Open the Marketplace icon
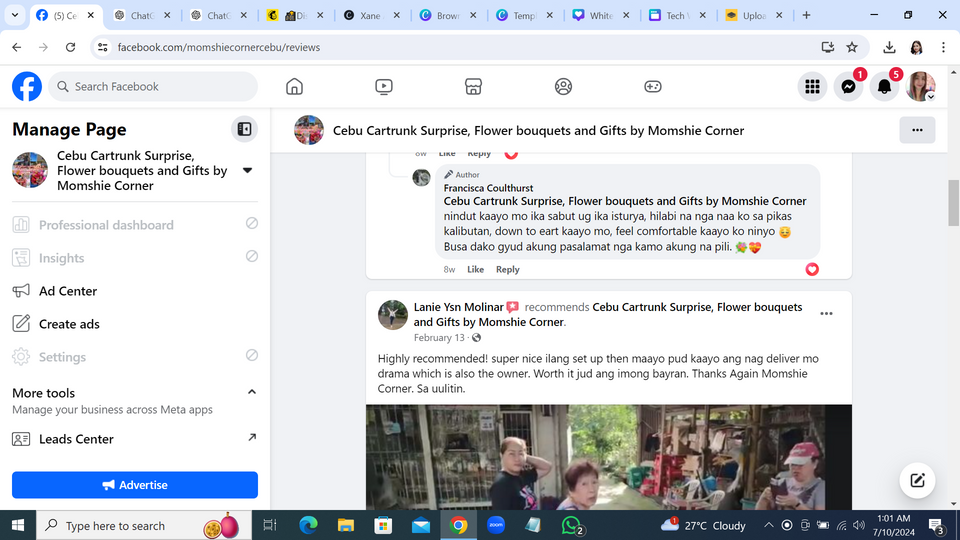 (474, 87)
